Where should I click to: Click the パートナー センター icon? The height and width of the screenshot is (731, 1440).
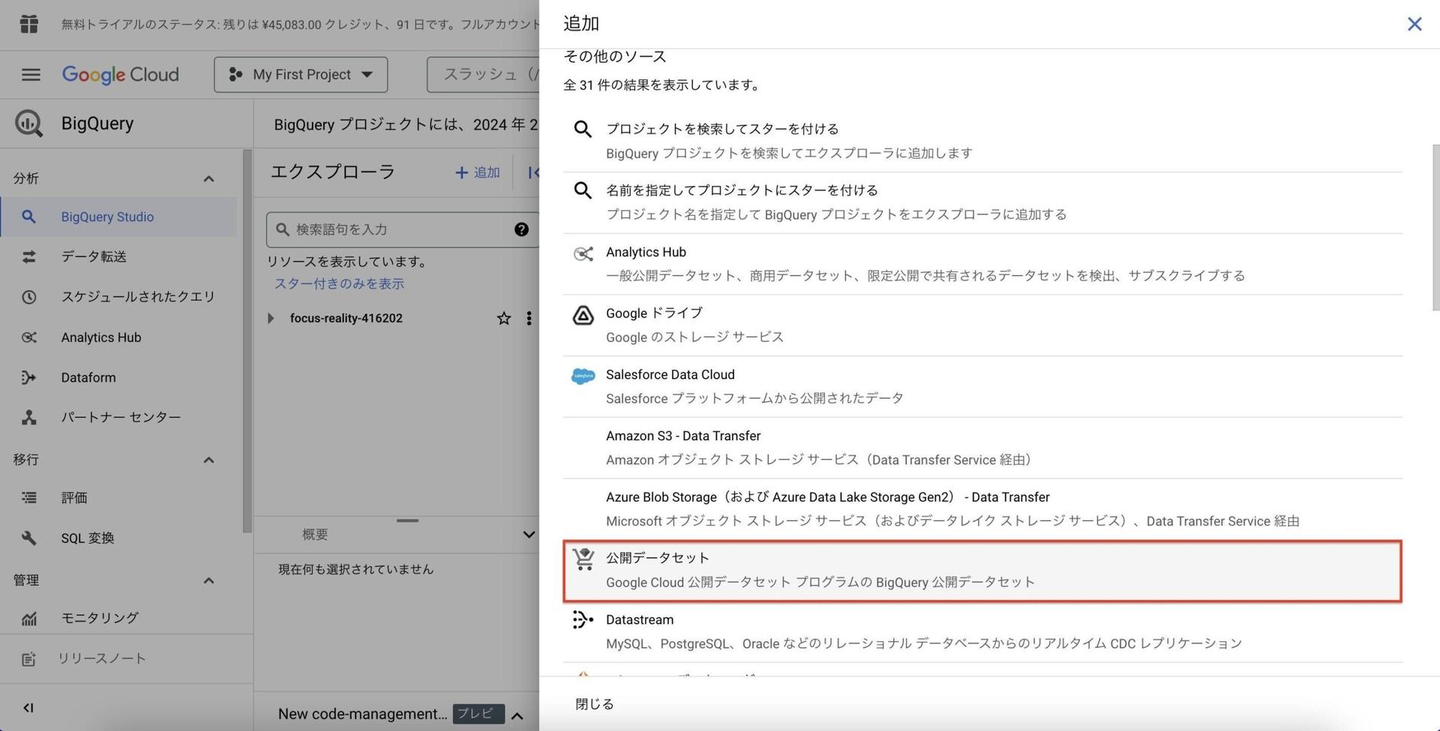point(29,417)
